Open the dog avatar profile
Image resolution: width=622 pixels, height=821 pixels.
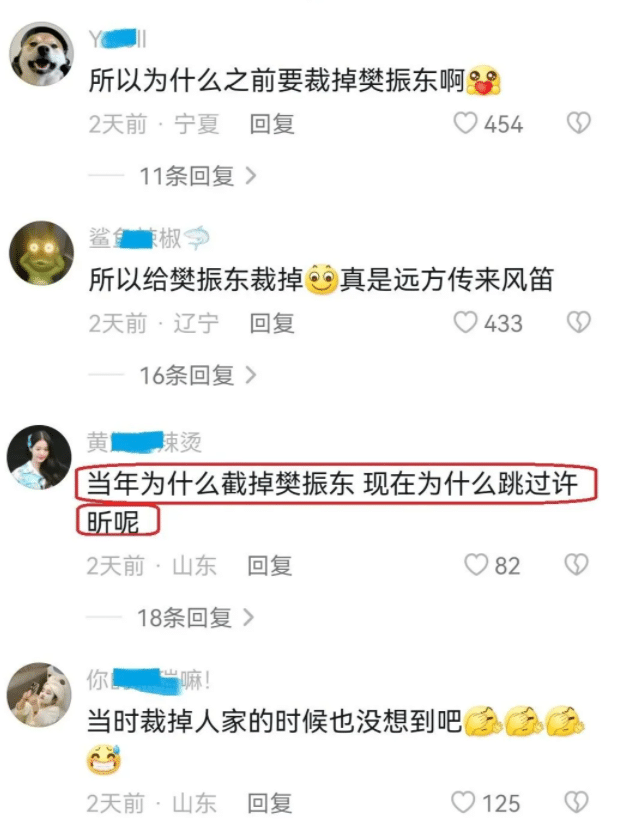click(42, 53)
